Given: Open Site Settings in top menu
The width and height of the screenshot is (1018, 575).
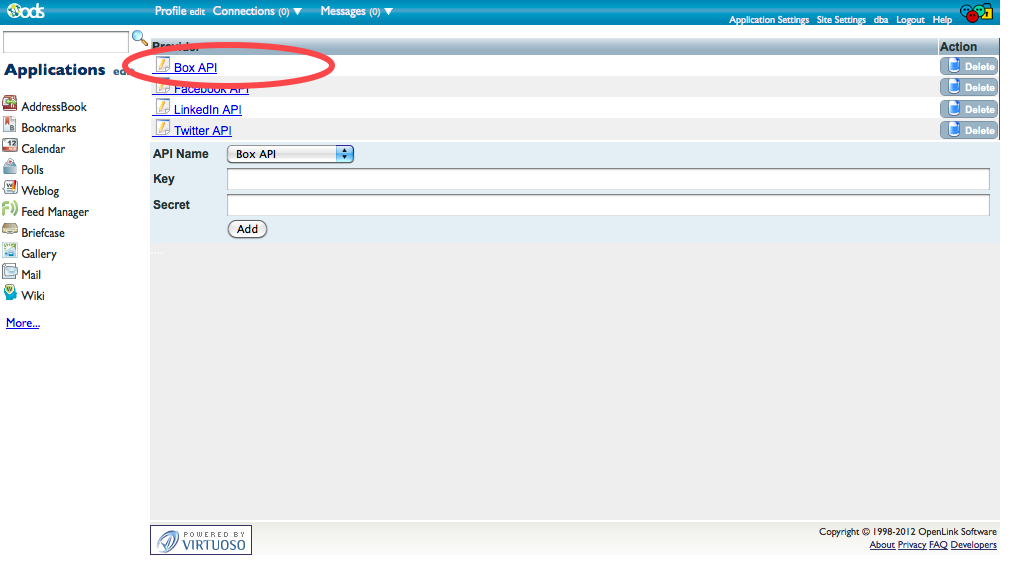Looking at the screenshot, I should pyautogui.click(x=841, y=20).
